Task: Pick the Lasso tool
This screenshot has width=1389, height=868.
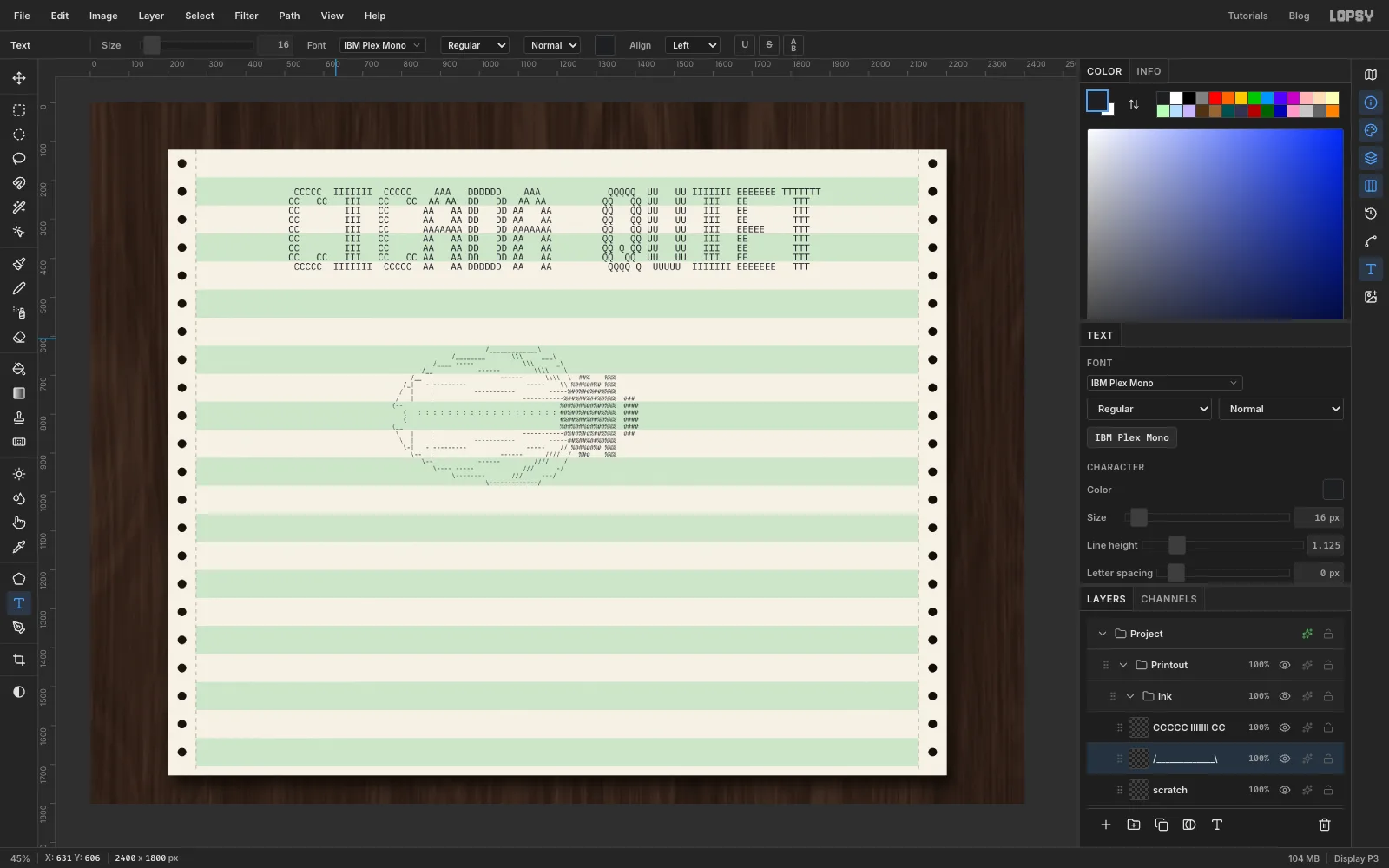Action: 19,159
